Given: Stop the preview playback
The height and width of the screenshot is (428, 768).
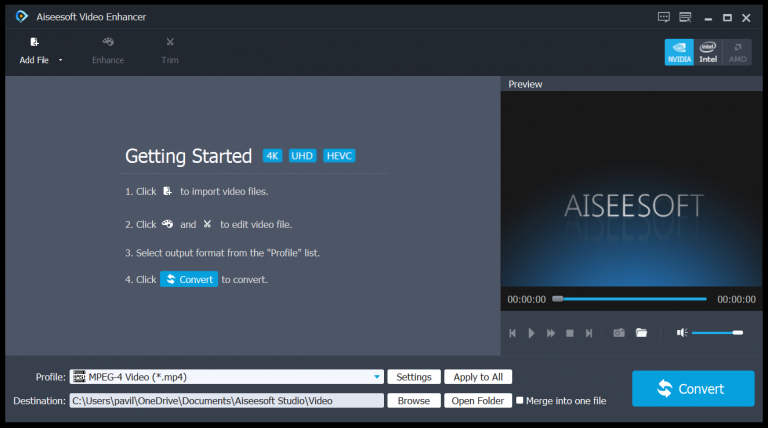Looking at the screenshot, I should 570,333.
